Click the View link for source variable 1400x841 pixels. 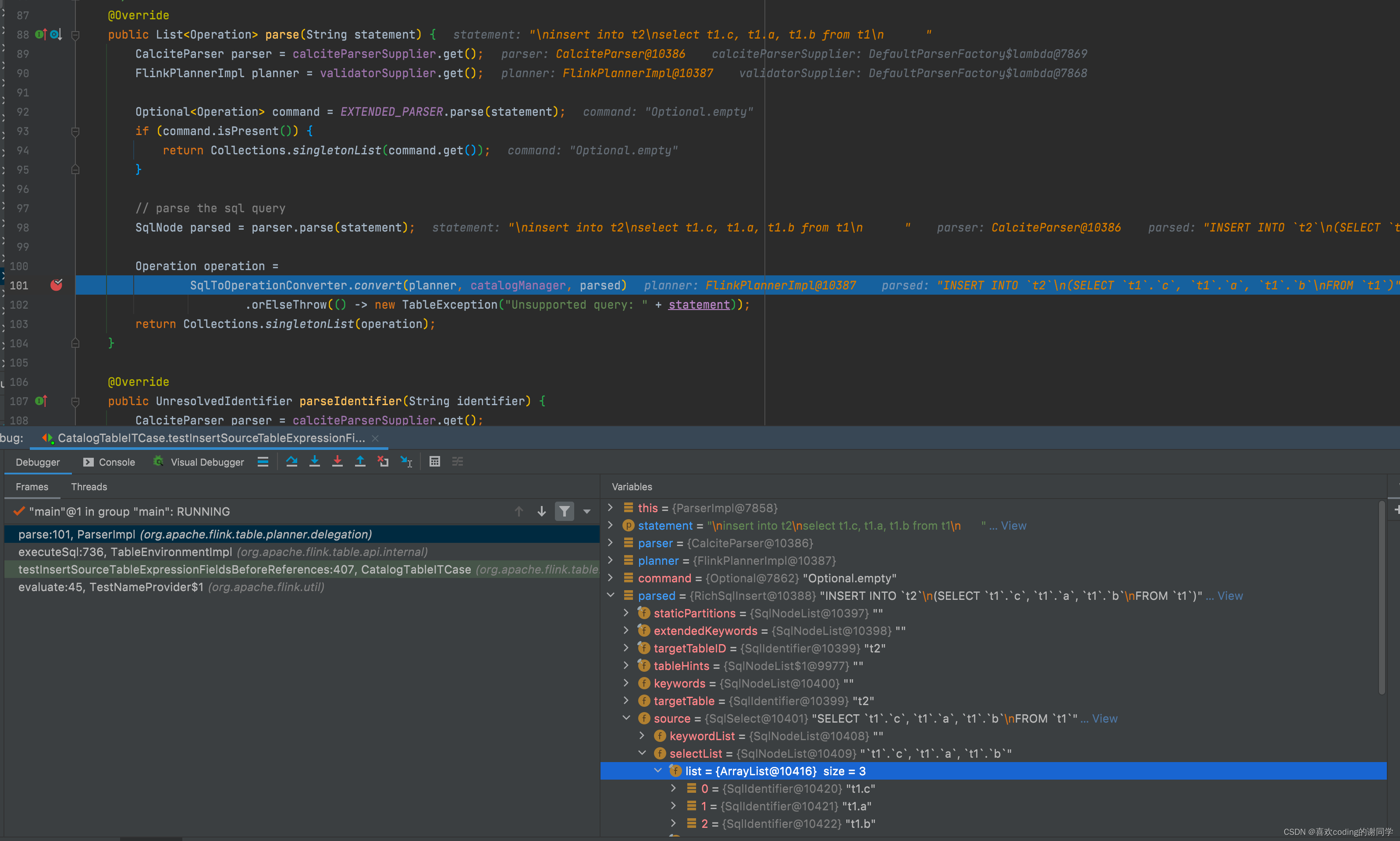click(1105, 718)
